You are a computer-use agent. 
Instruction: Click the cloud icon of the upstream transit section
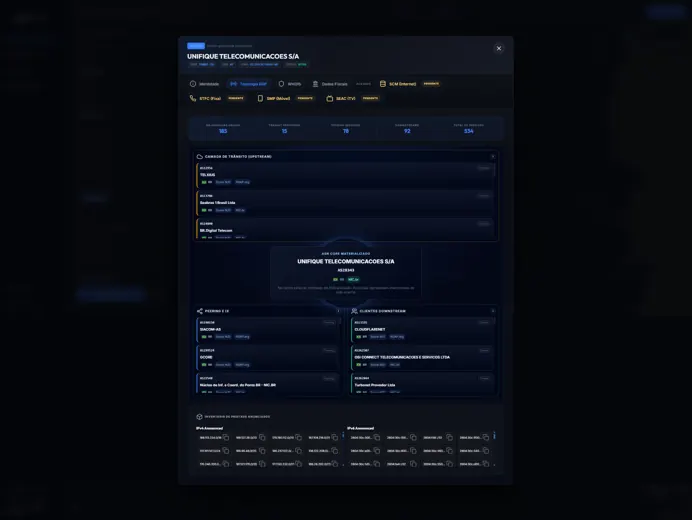[x=199, y=157]
